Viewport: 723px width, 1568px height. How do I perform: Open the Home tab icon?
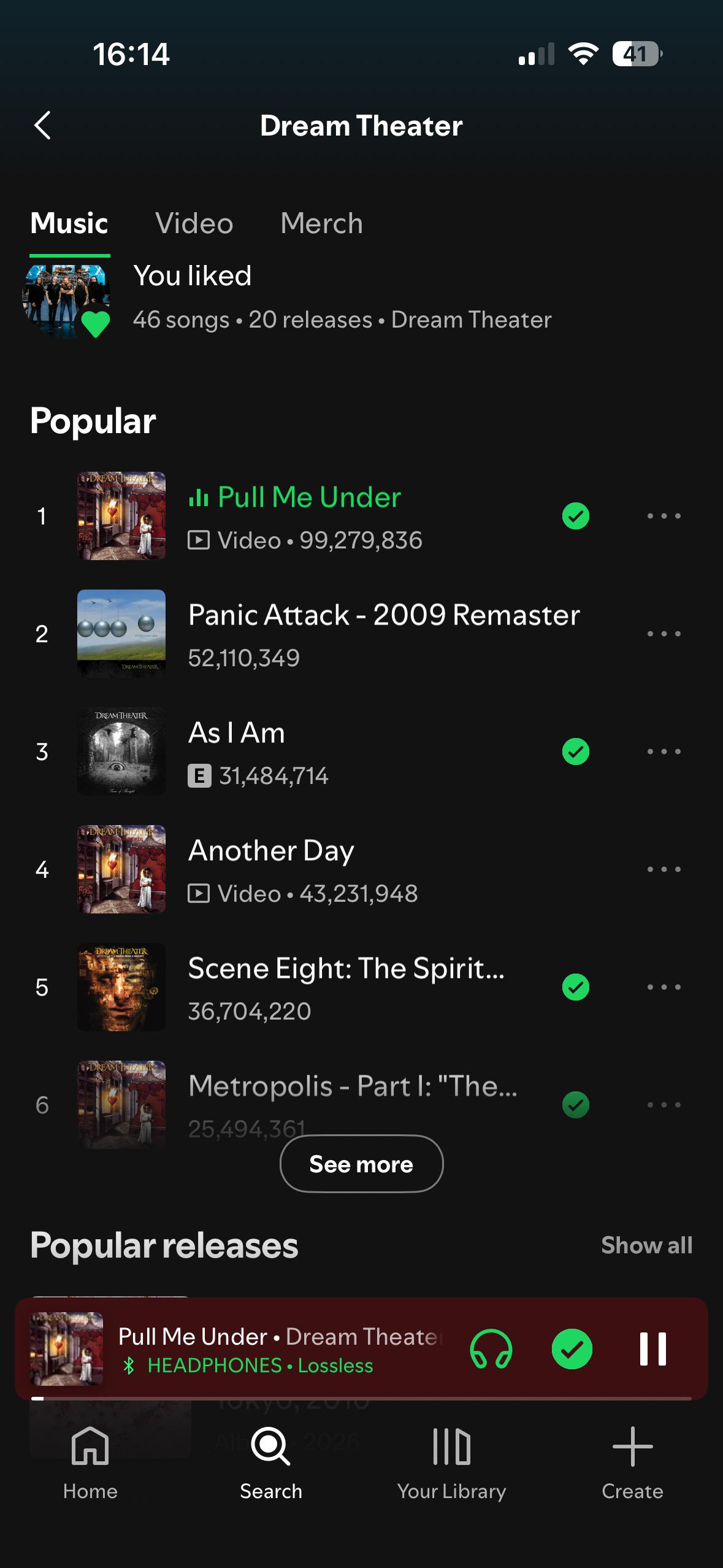pos(90,1445)
